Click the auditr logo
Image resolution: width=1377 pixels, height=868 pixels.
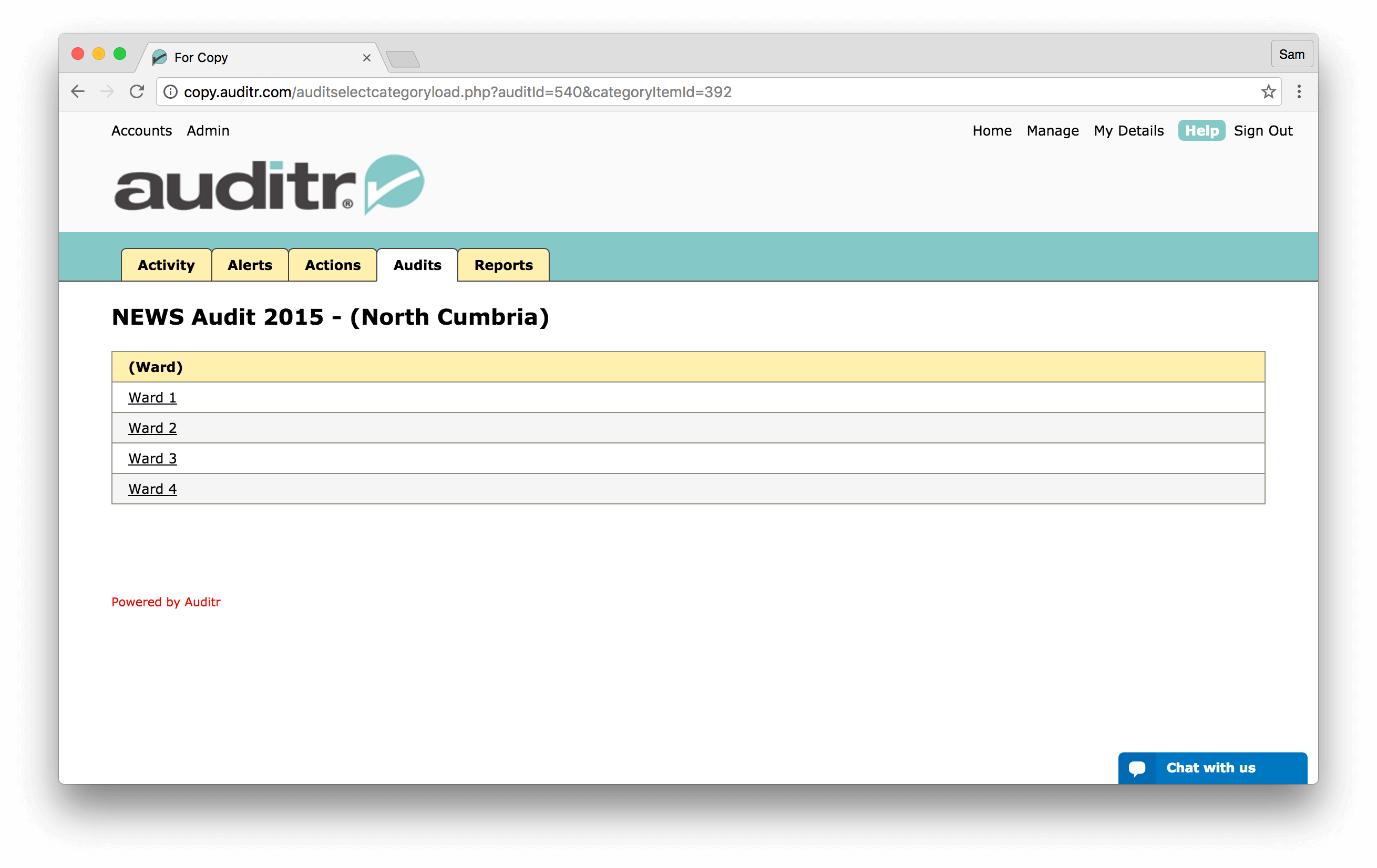(269, 185)
